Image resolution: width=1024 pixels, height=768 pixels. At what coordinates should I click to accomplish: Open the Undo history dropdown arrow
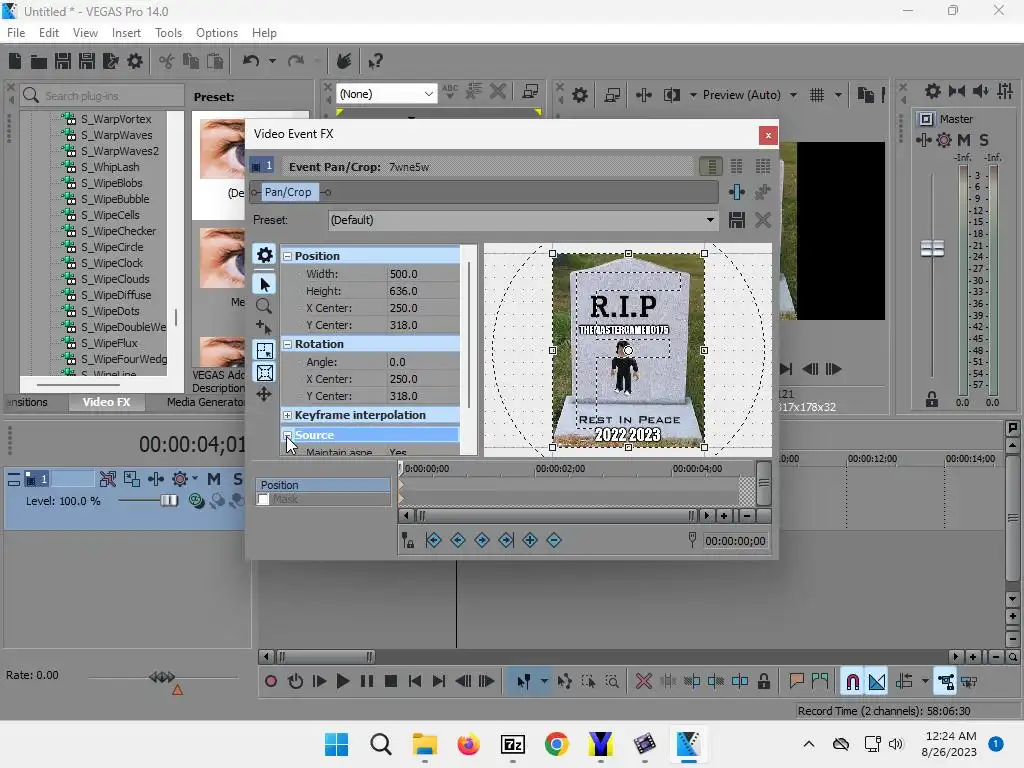pos(272,61)
